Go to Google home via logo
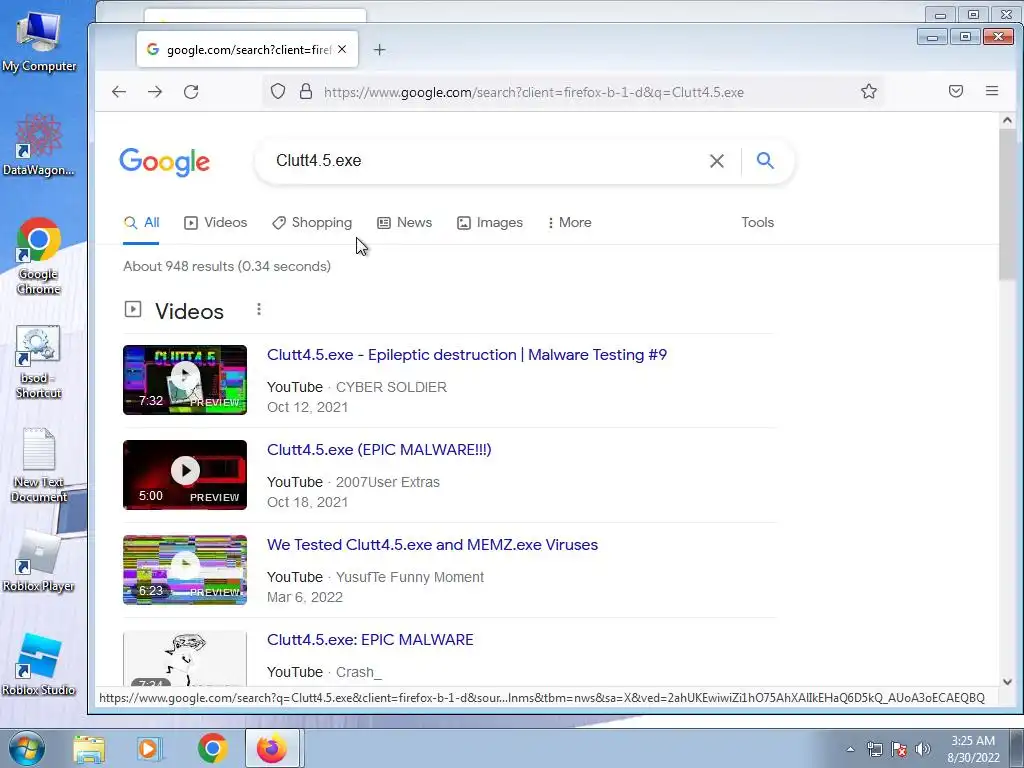 click(x=165, y=161)
